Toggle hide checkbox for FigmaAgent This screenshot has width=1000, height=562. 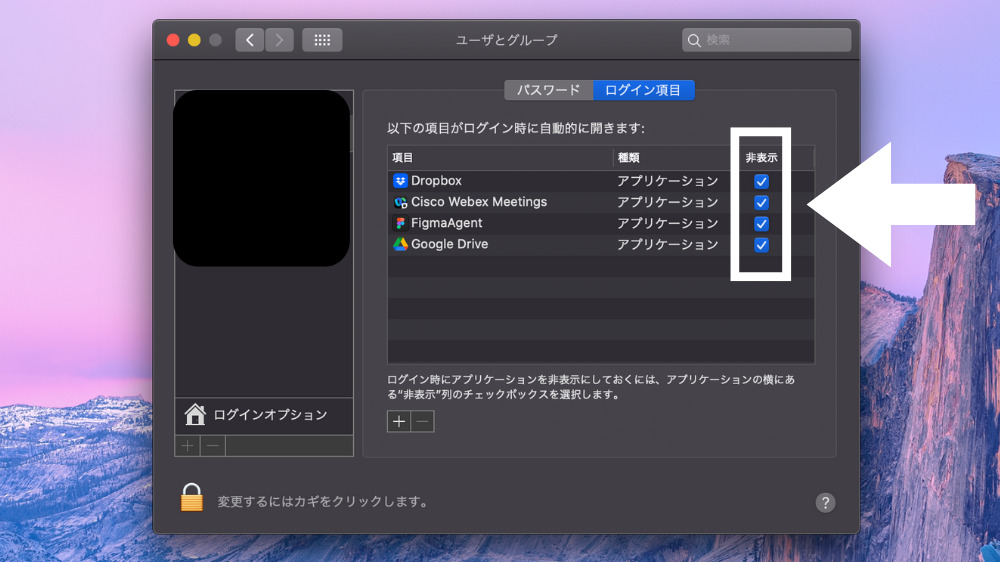761,223
